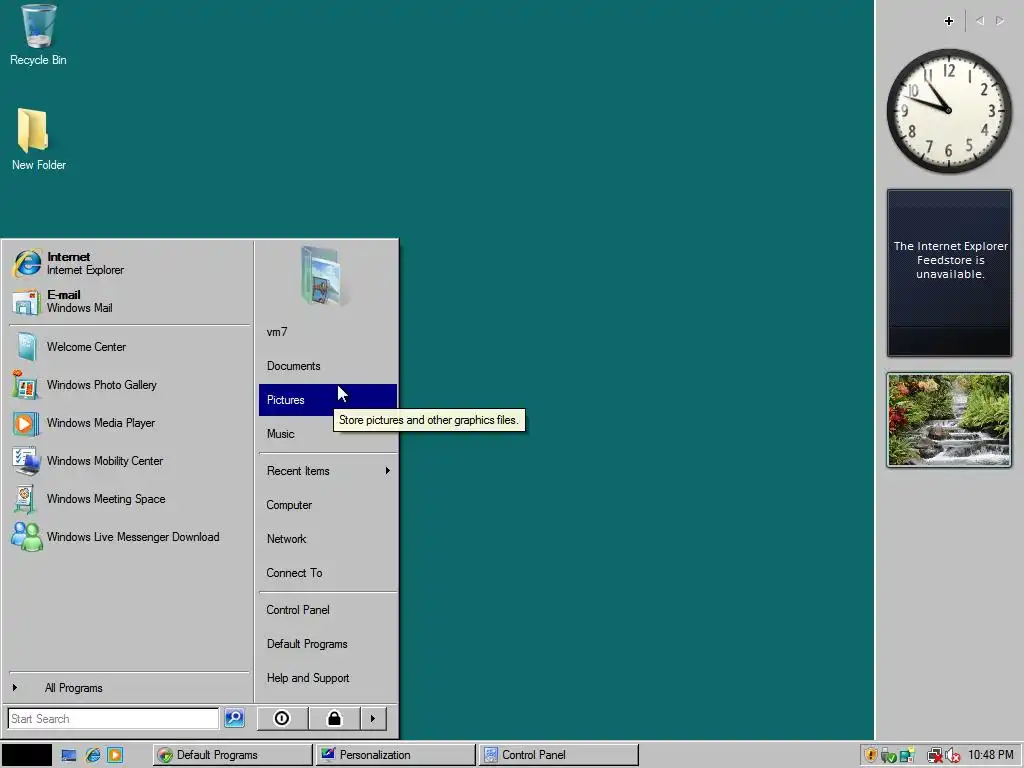Open Help and Support
The image size is (1024, 768).
(x=328, y=678)
